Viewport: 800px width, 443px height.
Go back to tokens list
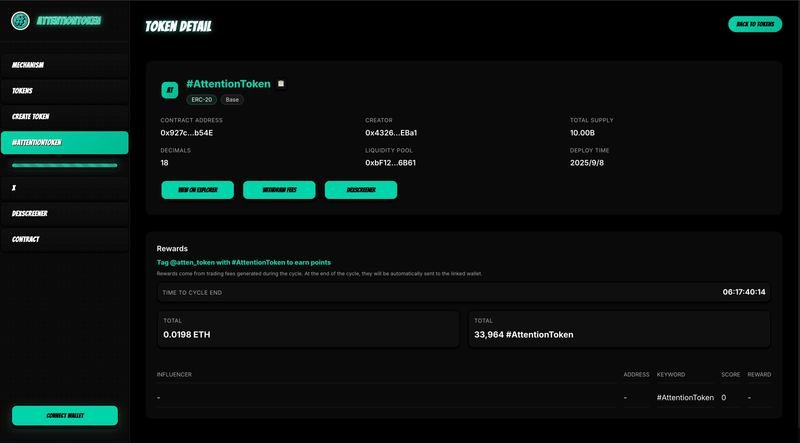[755, 24]
